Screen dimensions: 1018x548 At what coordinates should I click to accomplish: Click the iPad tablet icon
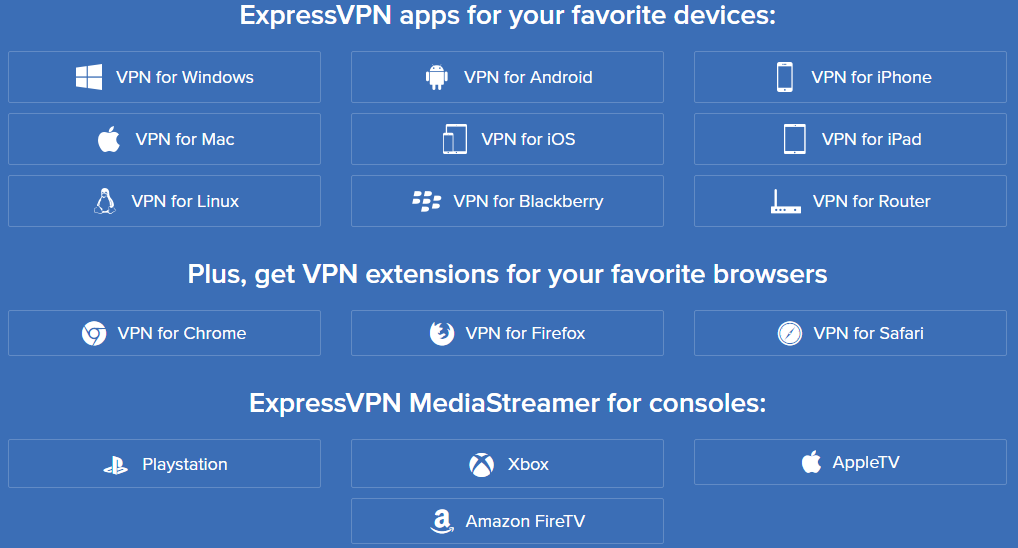click(x=795, y=139)
